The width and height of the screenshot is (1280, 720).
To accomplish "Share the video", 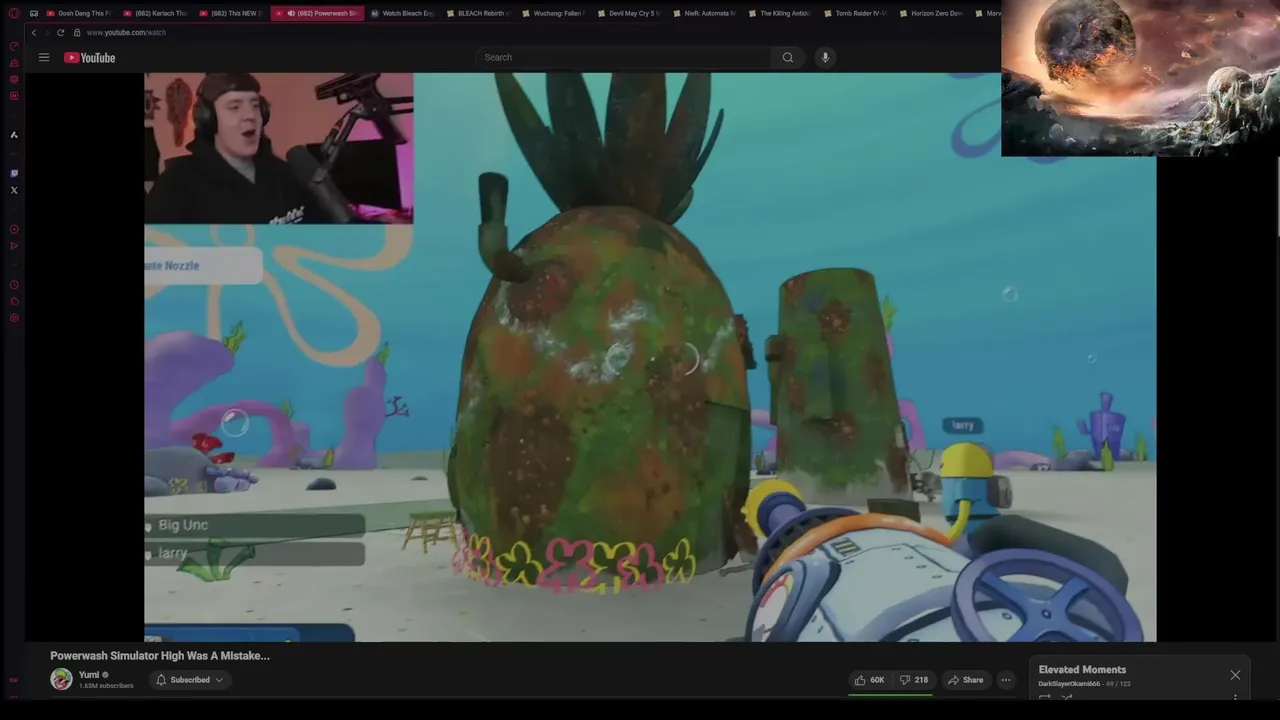I will click(x=966, y=680).
